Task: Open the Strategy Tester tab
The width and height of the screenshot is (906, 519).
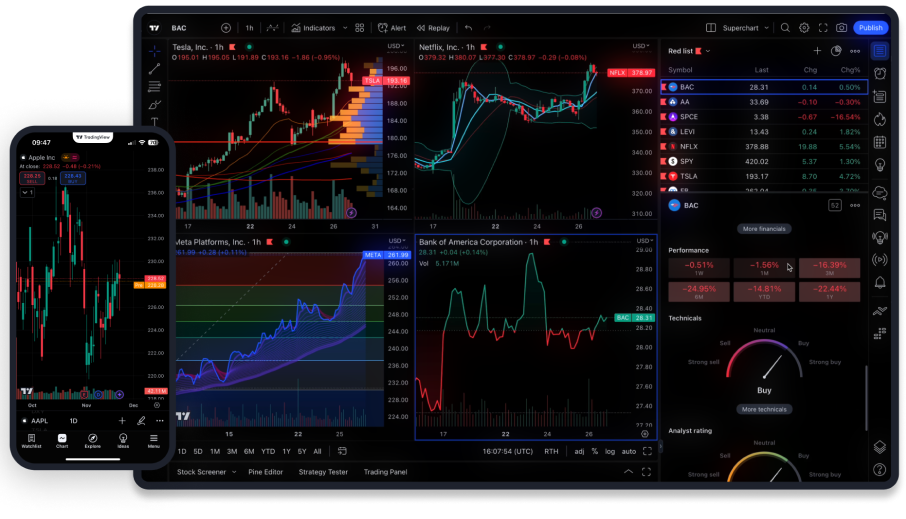Action: pyautogui.click(x=323, y=471)
